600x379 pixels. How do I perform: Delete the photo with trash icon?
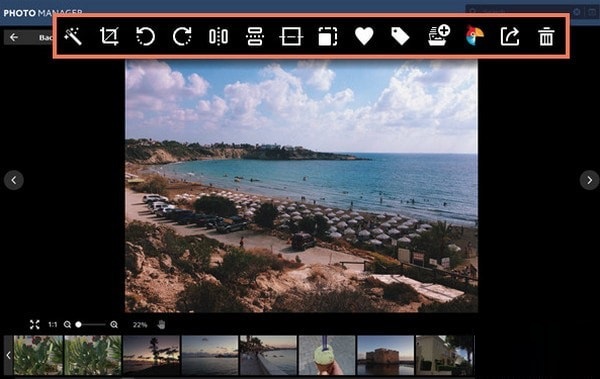546,37
